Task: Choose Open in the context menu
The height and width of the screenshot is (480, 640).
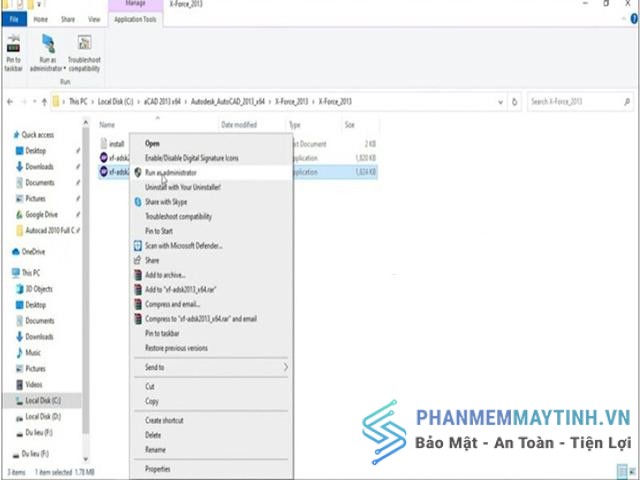Action: click(x=211, y=143)
